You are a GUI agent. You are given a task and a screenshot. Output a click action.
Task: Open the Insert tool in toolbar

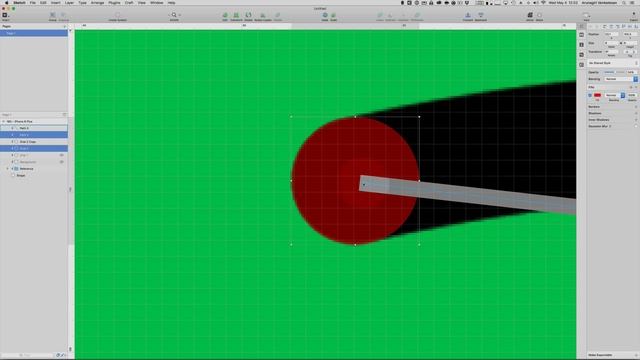point(5,16)
